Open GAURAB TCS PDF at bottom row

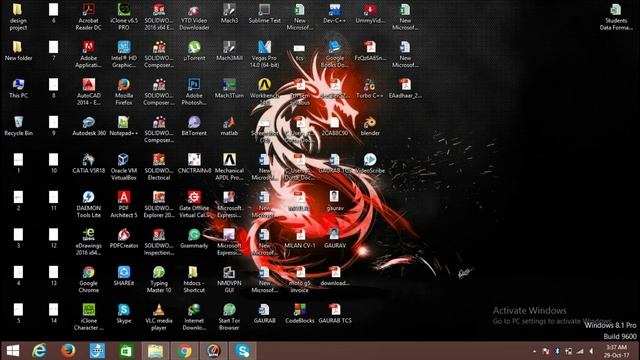coord(335,313)
